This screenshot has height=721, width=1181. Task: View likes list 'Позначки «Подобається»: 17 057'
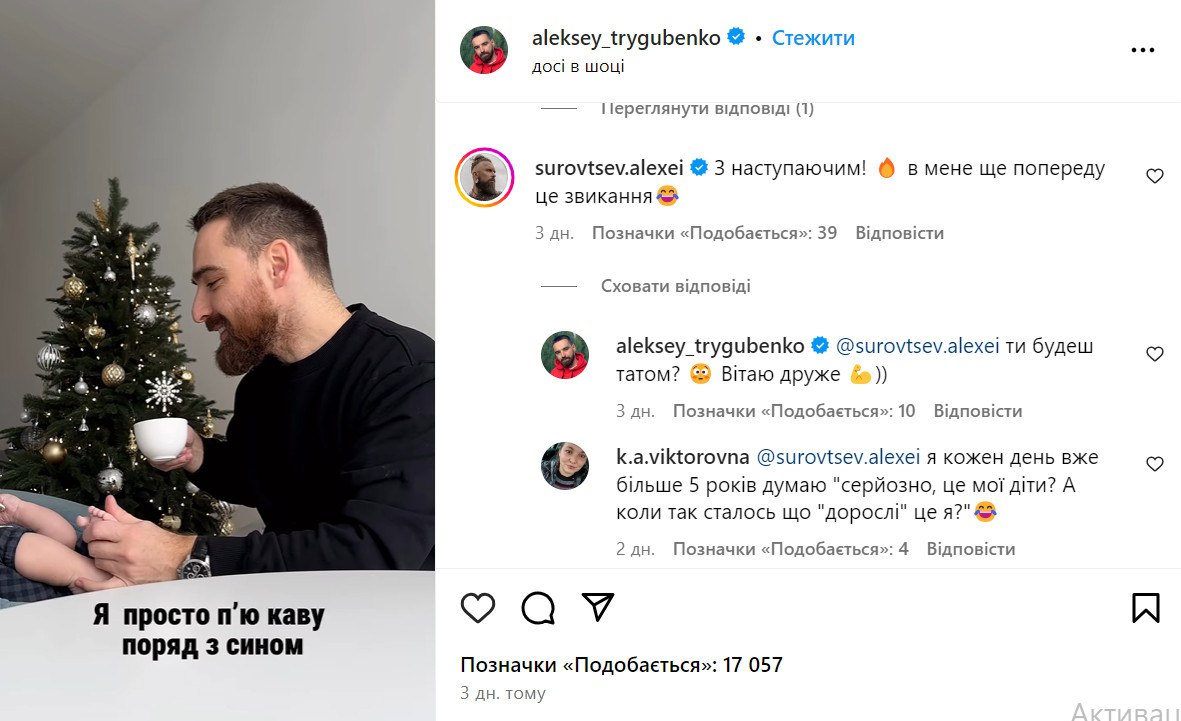(x=621, y=665)
